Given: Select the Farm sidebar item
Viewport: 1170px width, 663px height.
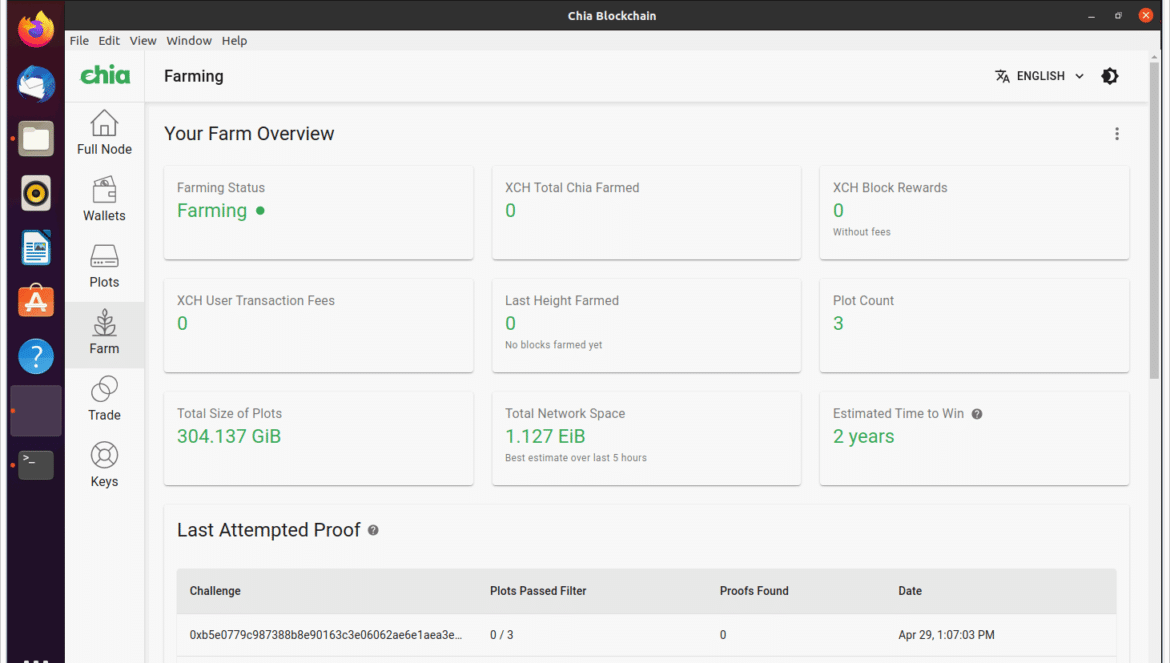Looking at the screenshot, I should coord(104,333).
